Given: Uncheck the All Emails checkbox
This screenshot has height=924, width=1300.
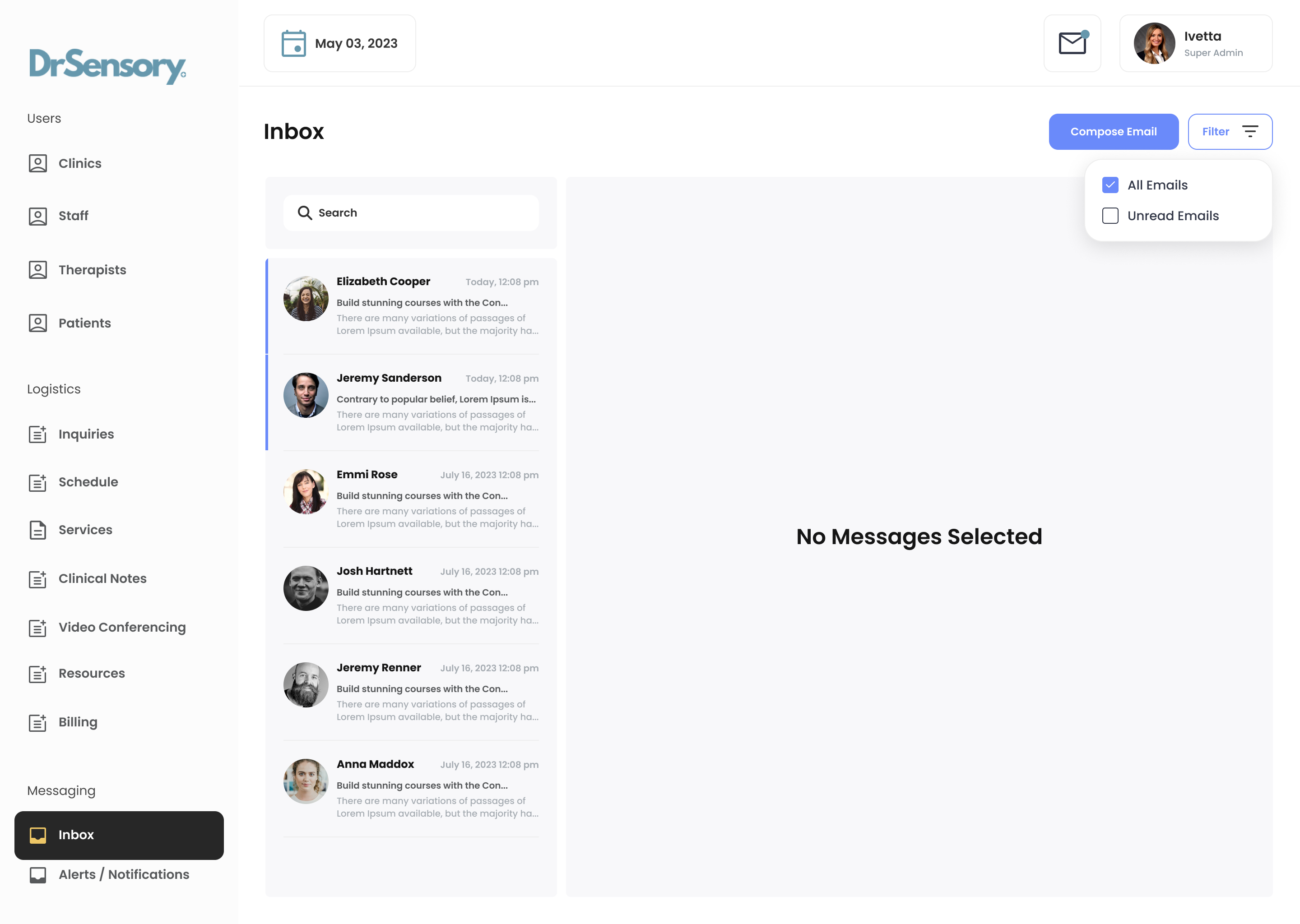Looking at the screenshot, I should (1110, 185).
